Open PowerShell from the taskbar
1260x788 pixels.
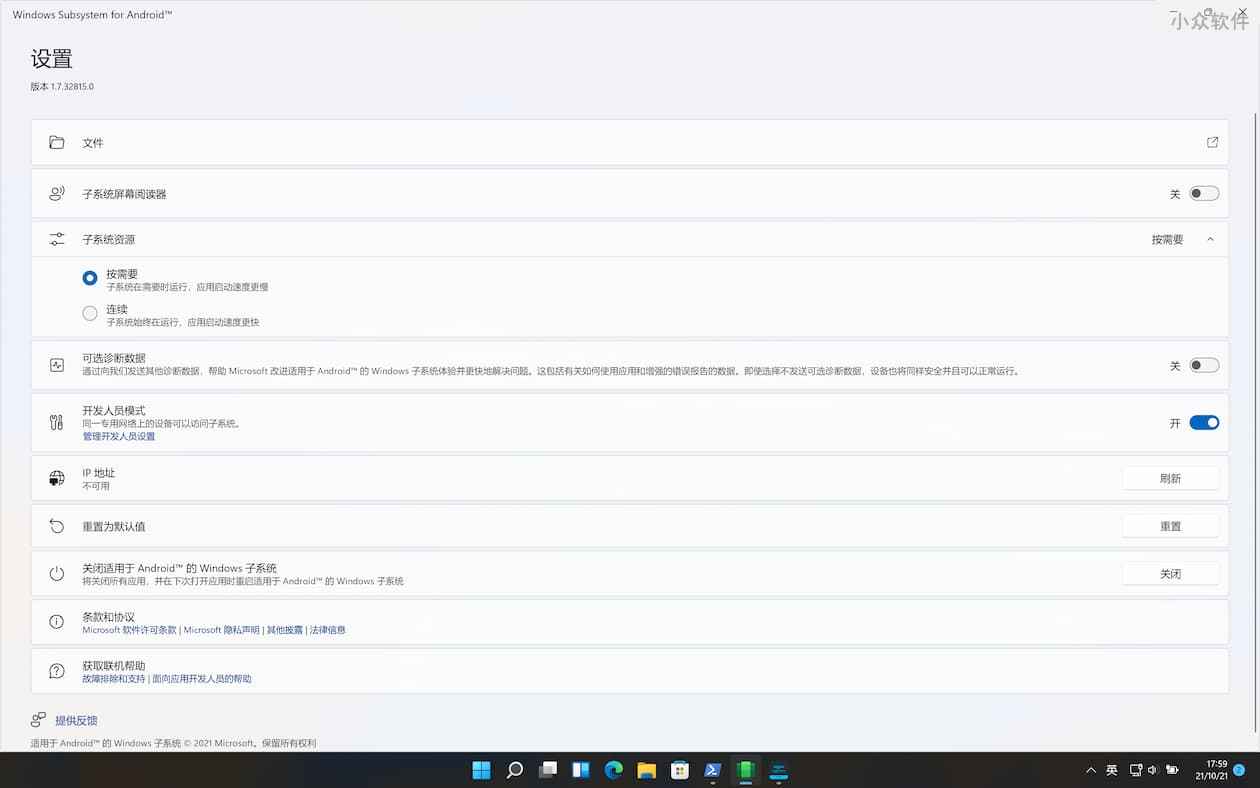point(713,770)
